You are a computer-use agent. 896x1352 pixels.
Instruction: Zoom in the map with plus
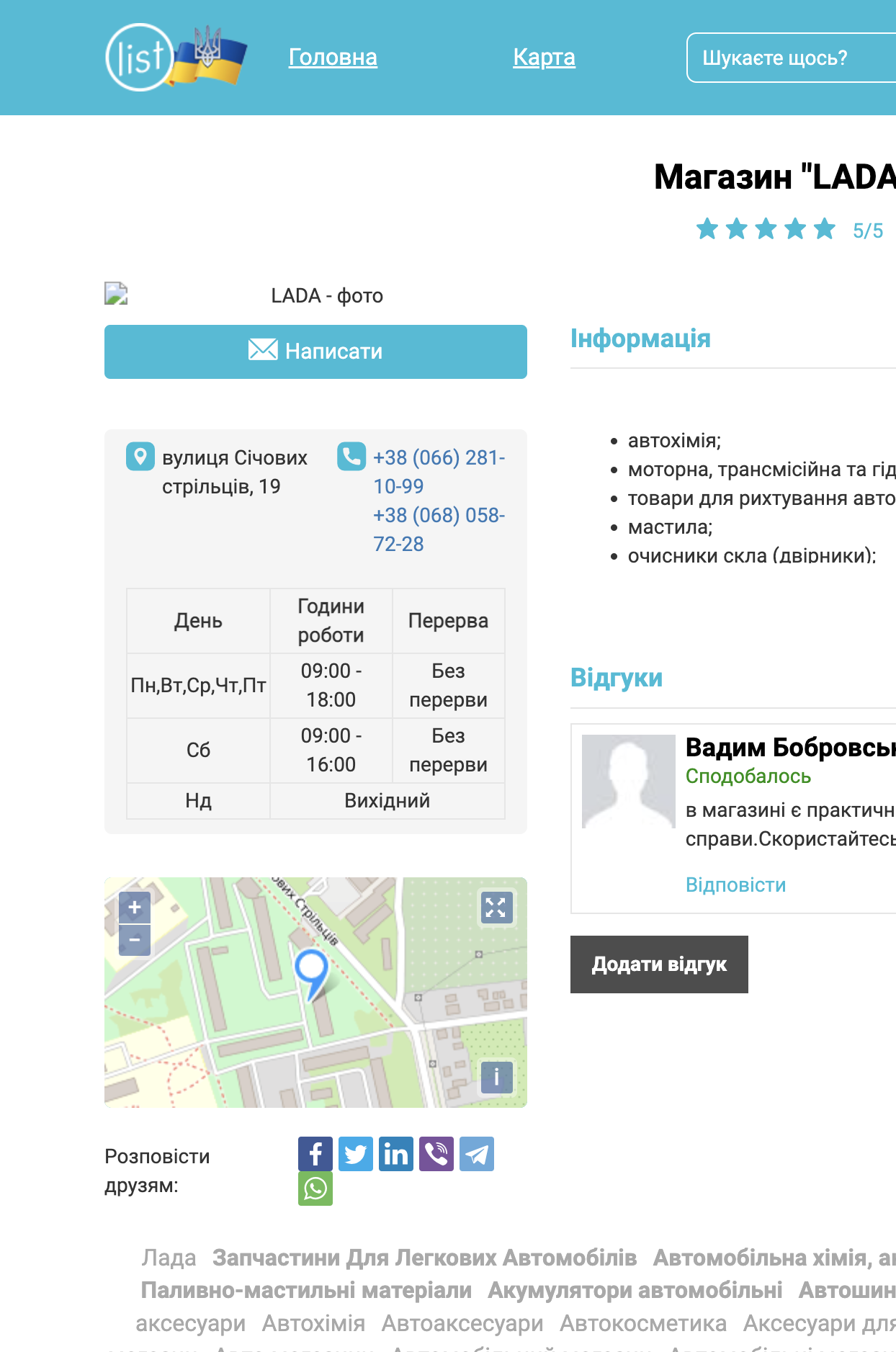(x=135, y=908)
